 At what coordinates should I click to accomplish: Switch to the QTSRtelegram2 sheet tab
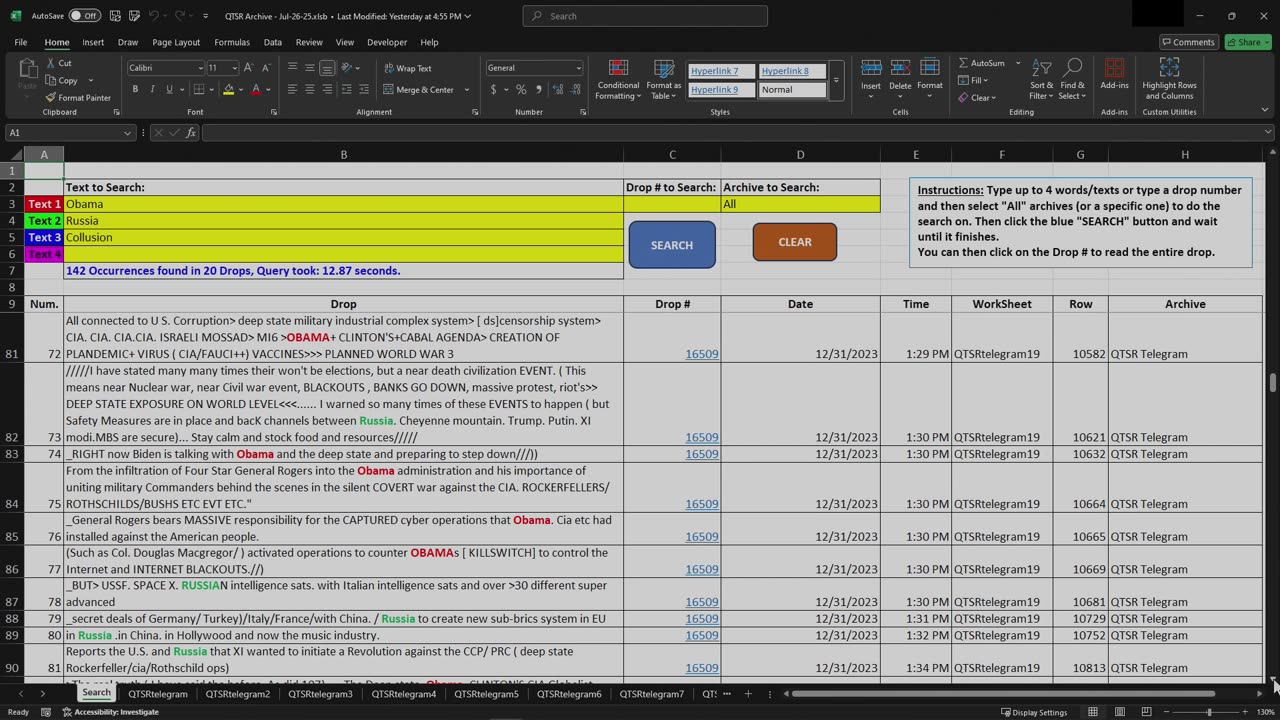tap(238, 694)
